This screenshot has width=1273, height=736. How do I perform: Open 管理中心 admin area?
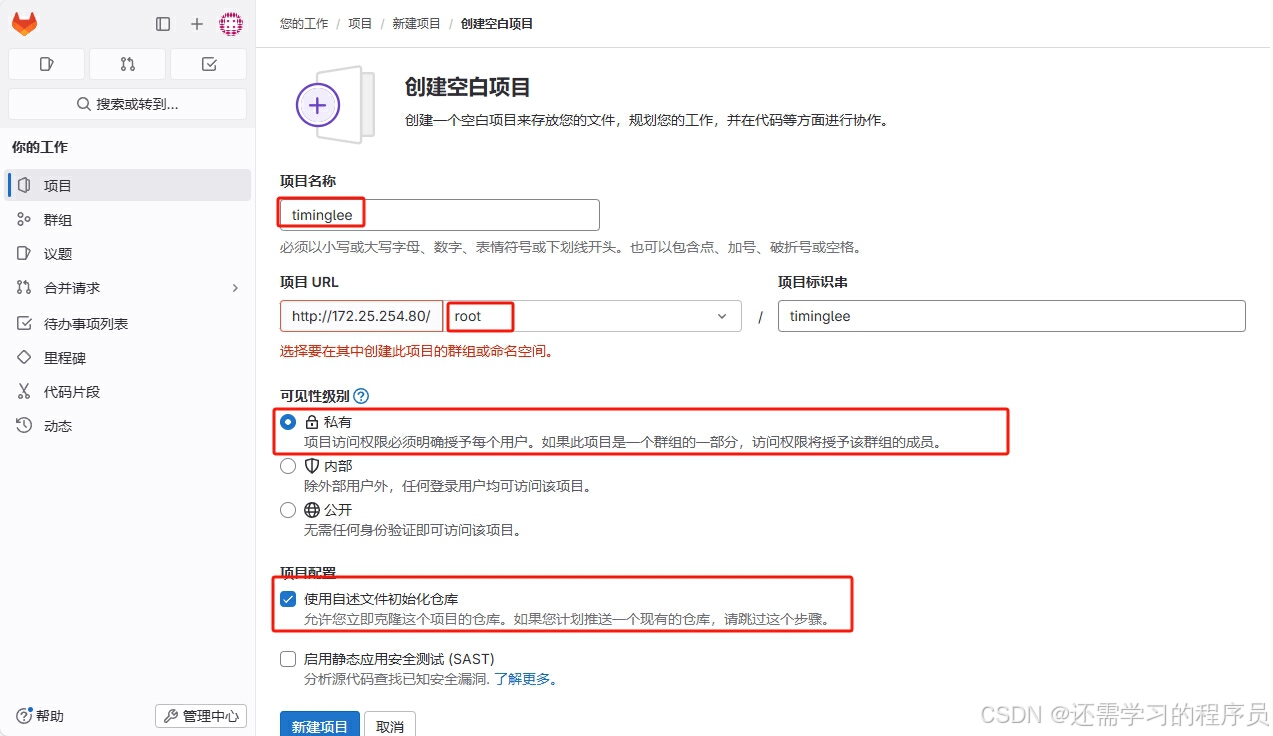(x=201, y=716)
